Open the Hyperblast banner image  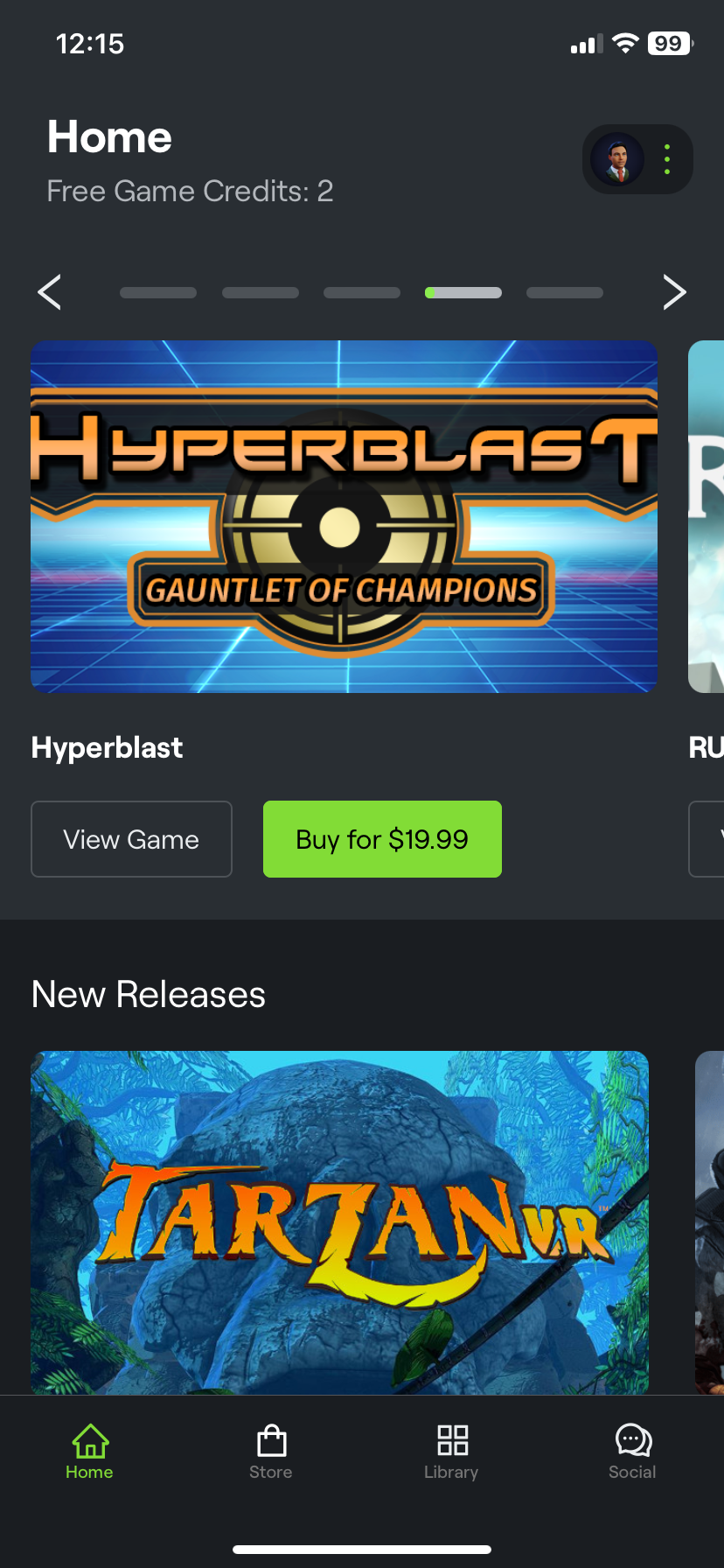tap(344, 516)
